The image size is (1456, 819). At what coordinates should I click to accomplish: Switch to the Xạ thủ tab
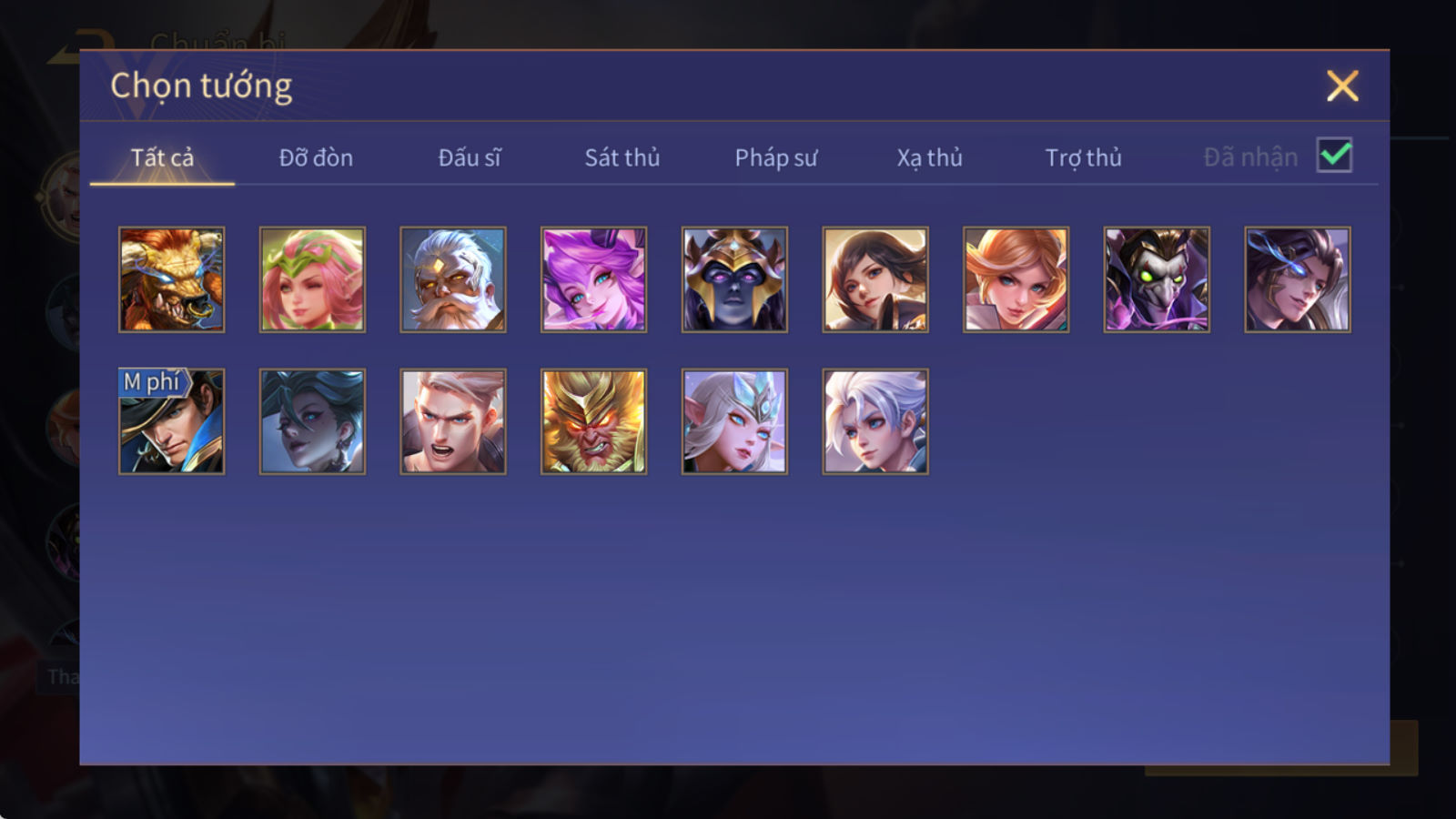point(930,157)
